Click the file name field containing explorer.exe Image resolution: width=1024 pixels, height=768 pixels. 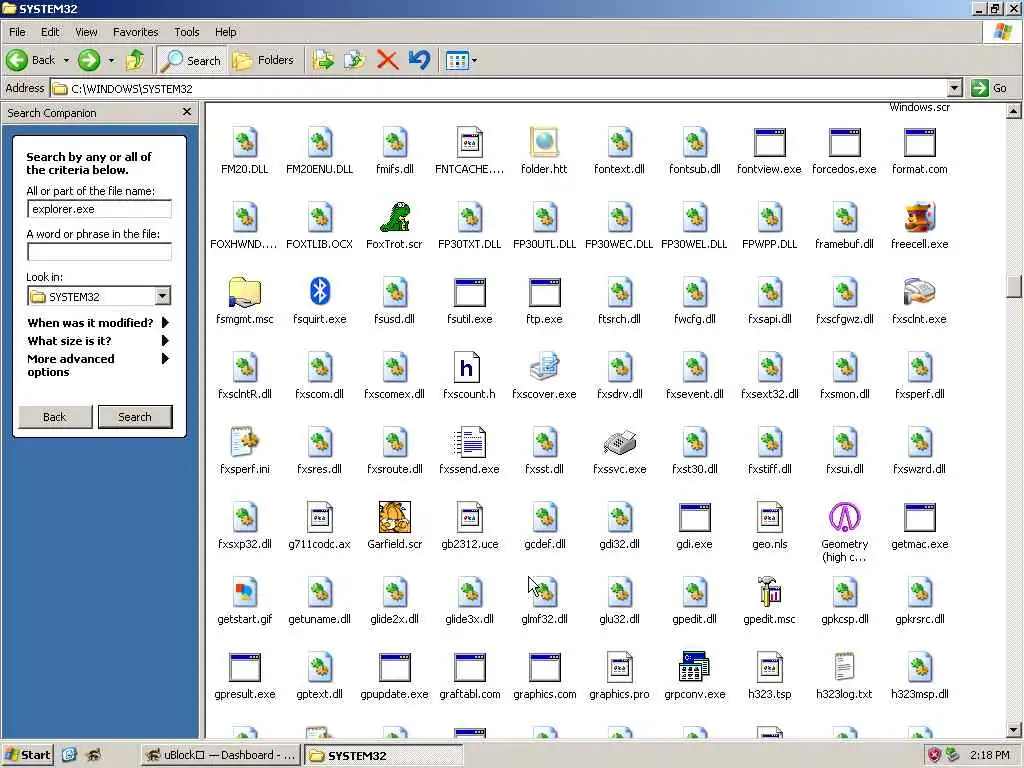(x=99, y=209)
